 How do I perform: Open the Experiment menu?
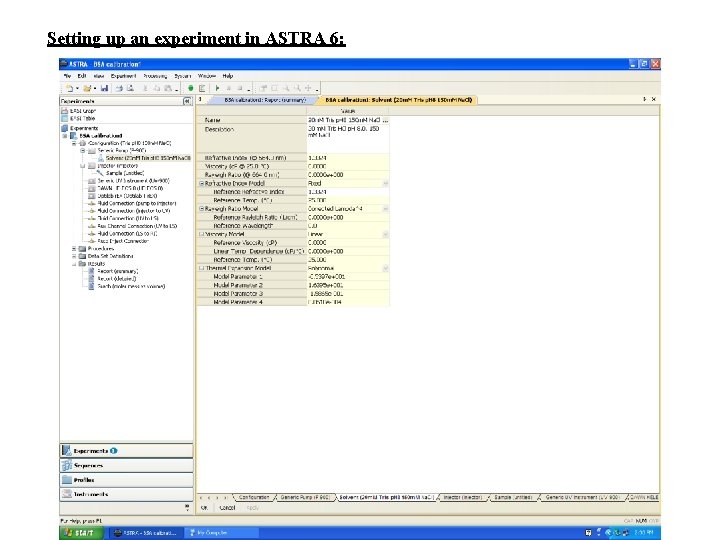tap(123, 76)
